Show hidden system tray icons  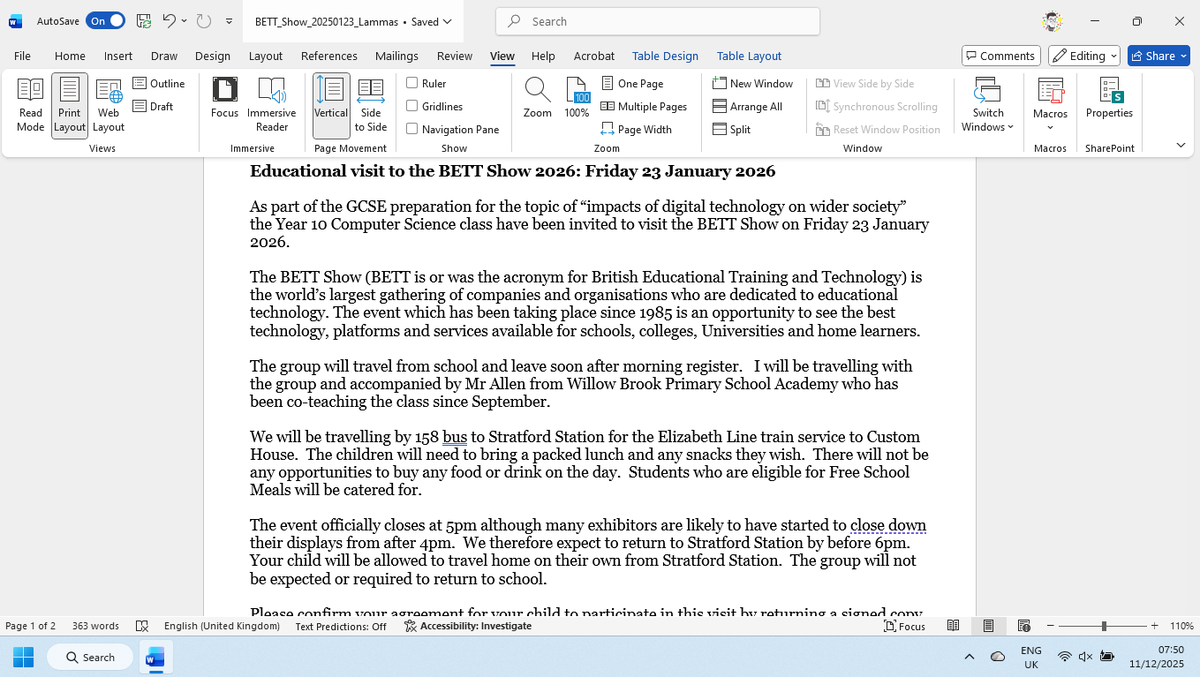click(969, 657)
